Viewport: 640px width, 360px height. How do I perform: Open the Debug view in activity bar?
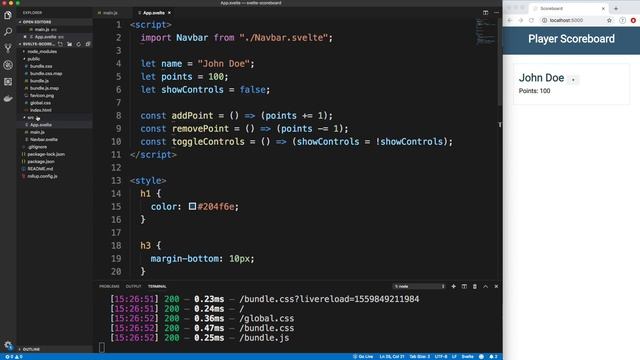pos(8,65)
